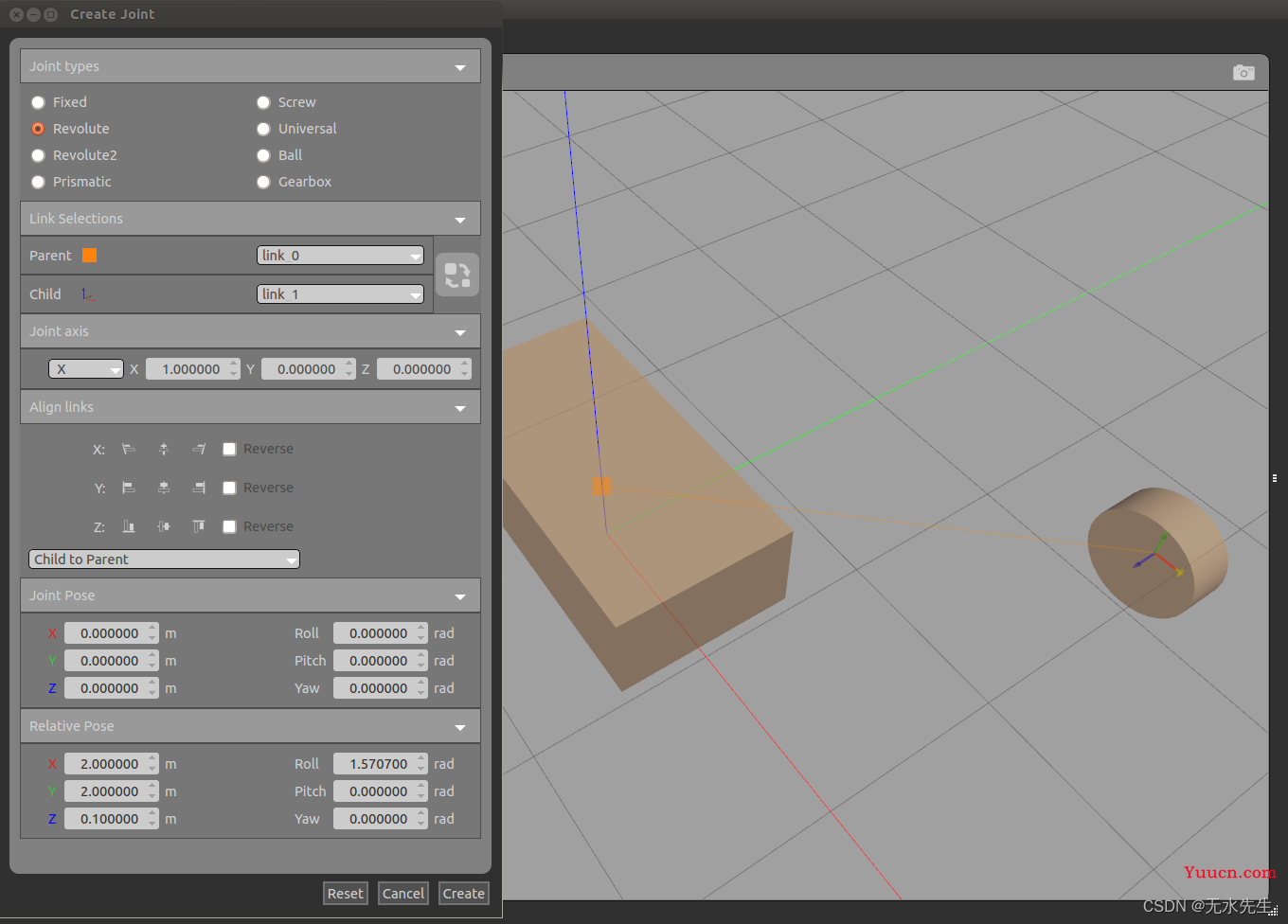Click the panel splitter handle at viewport edge
This screenshot has height=924, width=1288.
coord(1275,479)
